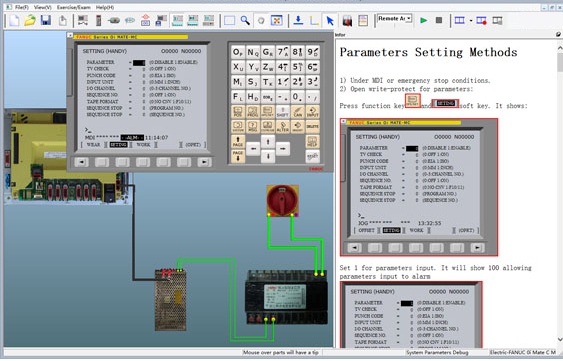Click the OFS/SET function key on keypad
Viewport: 563px width, 361px height.
coord(267,112)
